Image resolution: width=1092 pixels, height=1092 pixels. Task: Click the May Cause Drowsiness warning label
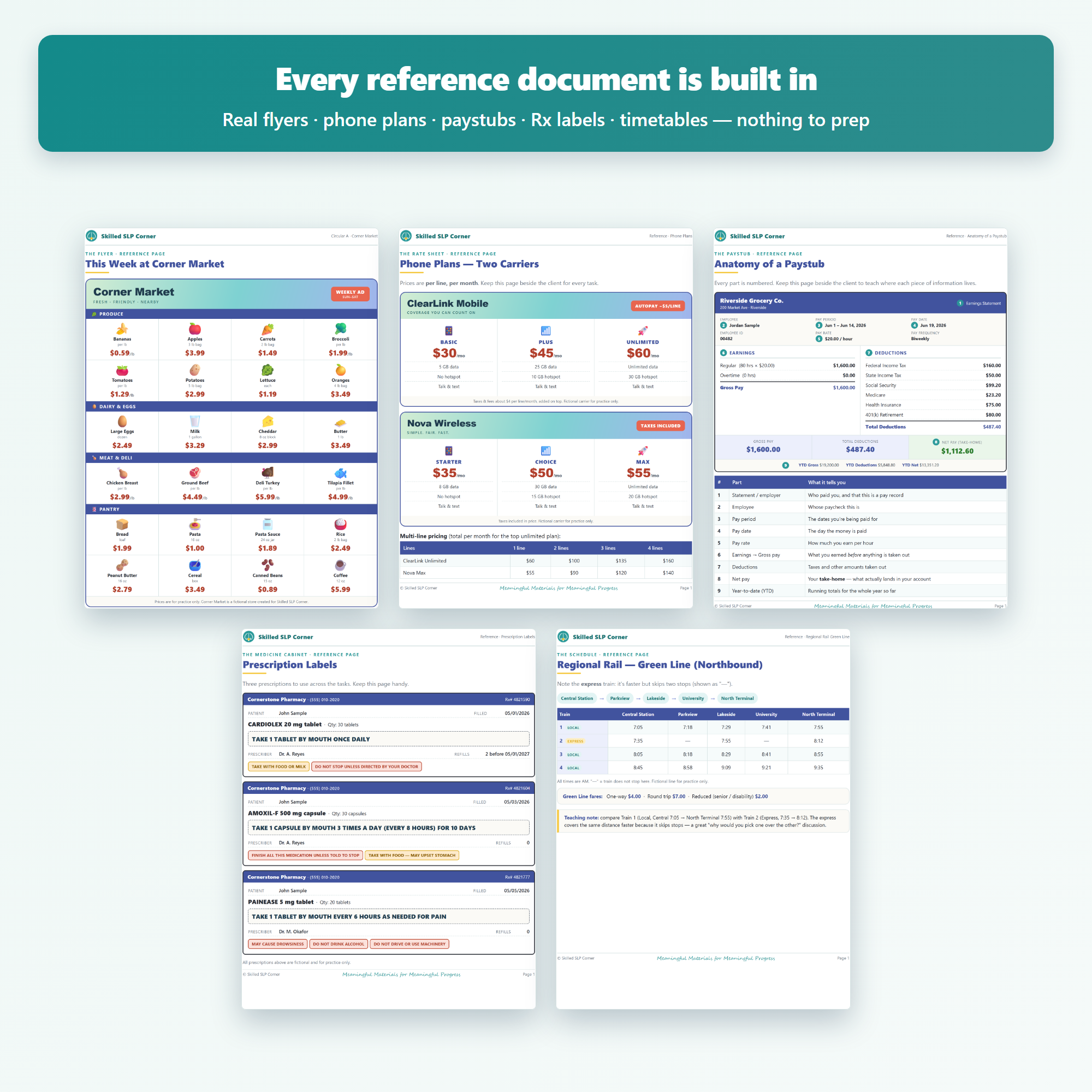click(x=277, y=944)
